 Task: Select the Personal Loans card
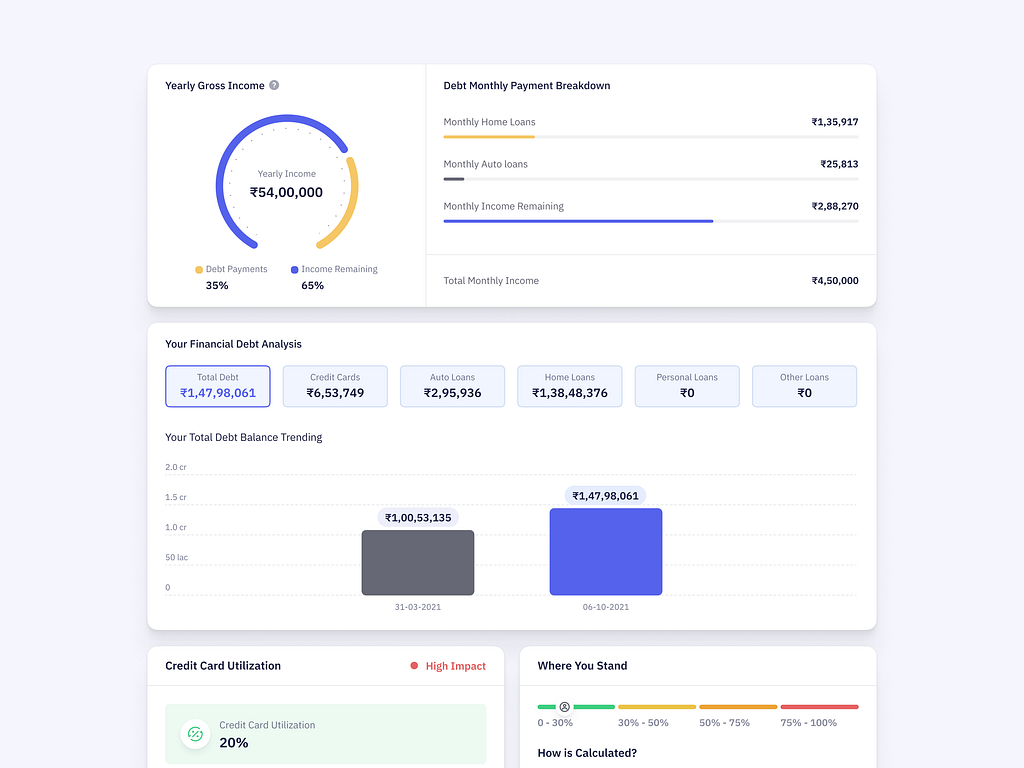click(x=686, y=386)
